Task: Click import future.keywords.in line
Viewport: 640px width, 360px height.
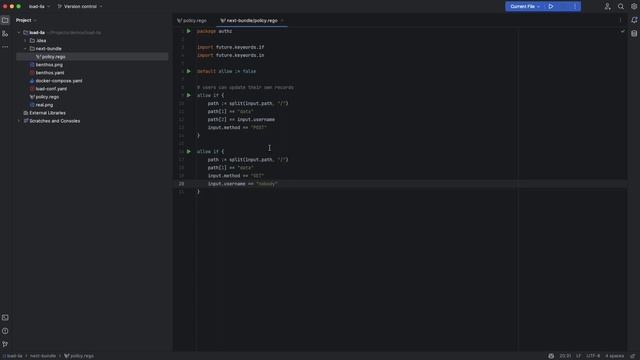Action: point(231,55)
